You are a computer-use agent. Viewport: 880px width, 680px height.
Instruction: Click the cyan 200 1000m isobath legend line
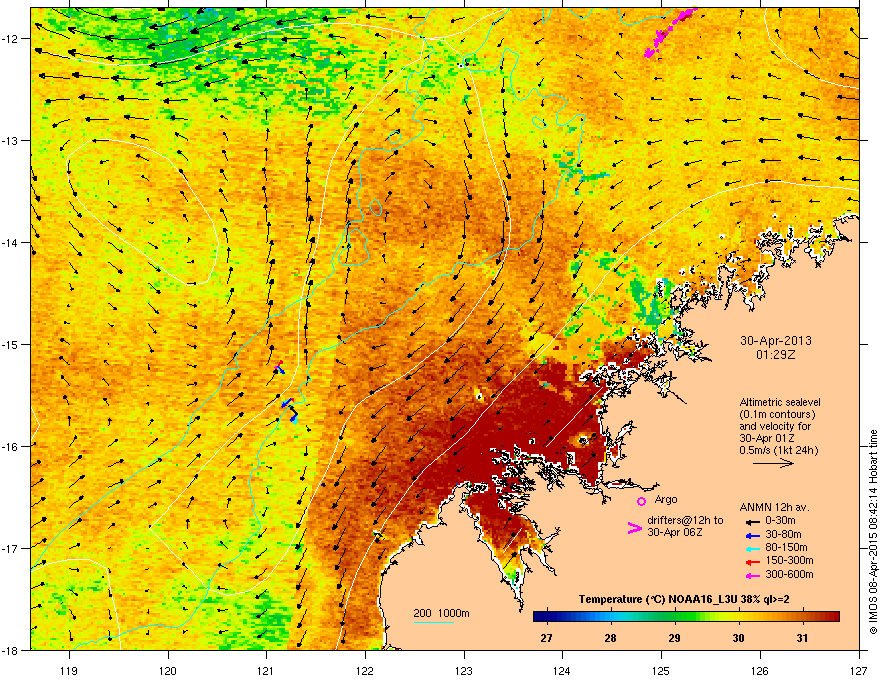tap(434, 622)
